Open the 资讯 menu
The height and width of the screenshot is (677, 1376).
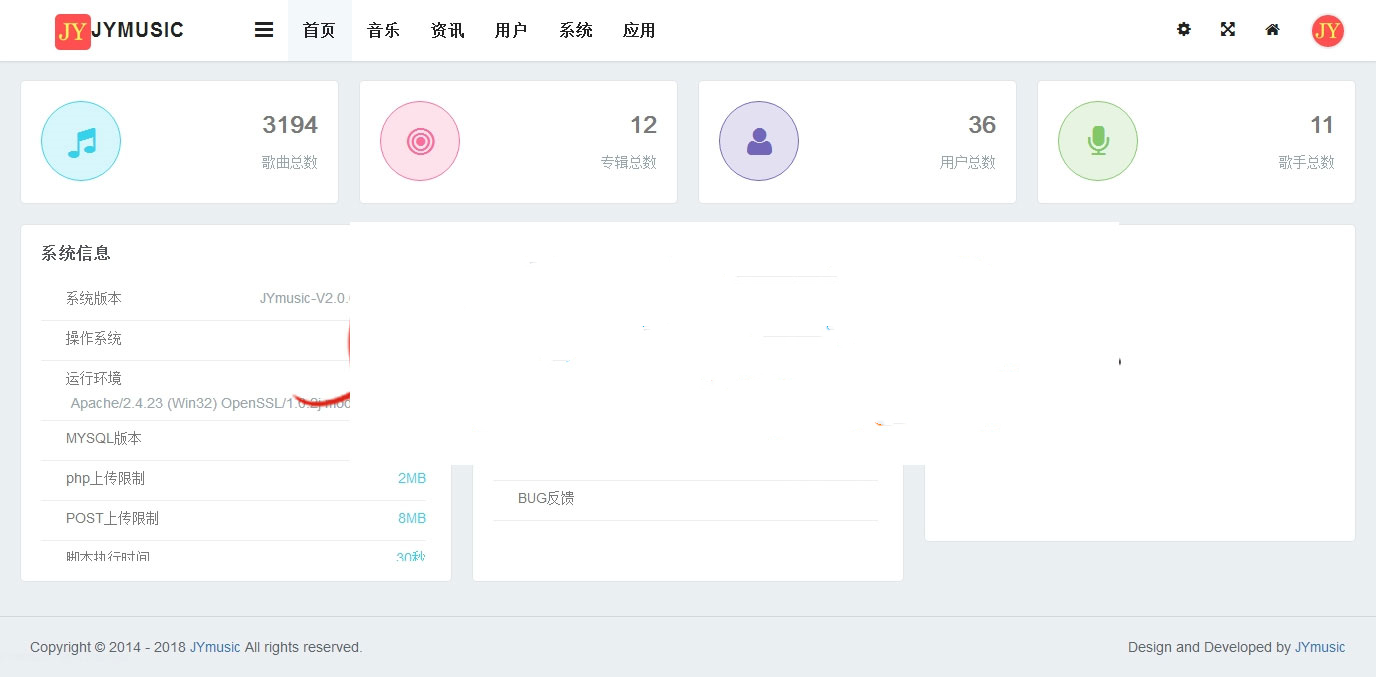pyautogui.click(x=447, y=31)
